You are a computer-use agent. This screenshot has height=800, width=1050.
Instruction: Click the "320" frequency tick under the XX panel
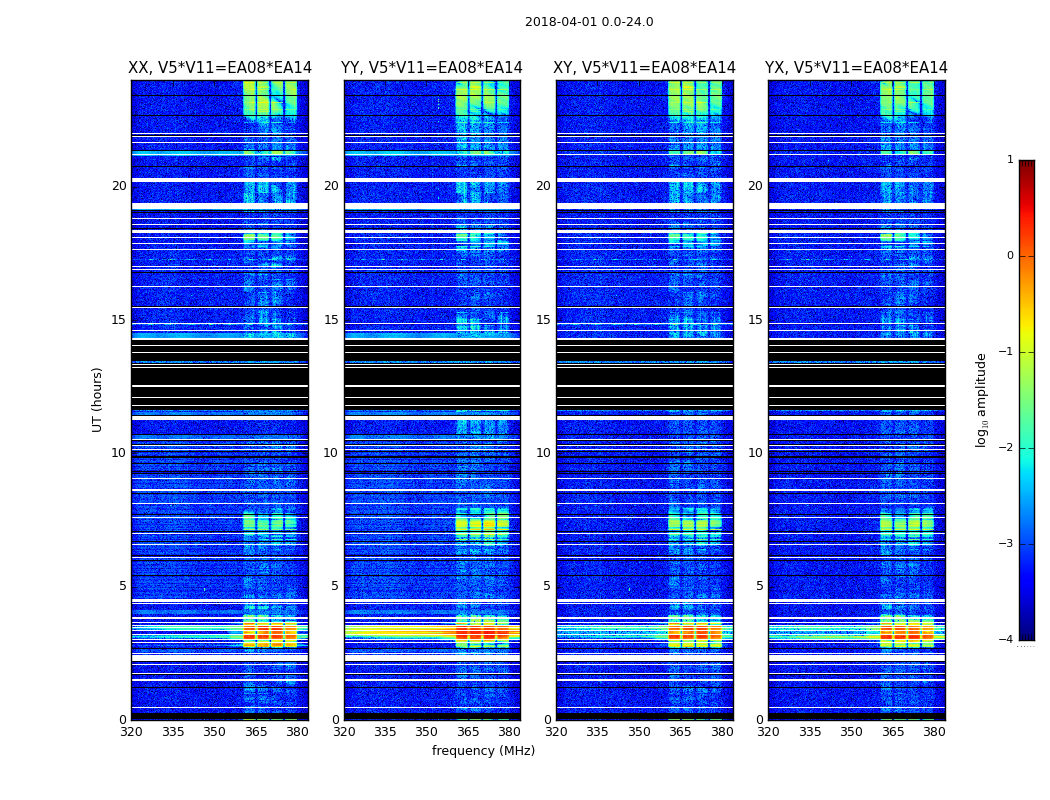pos(131,732)
